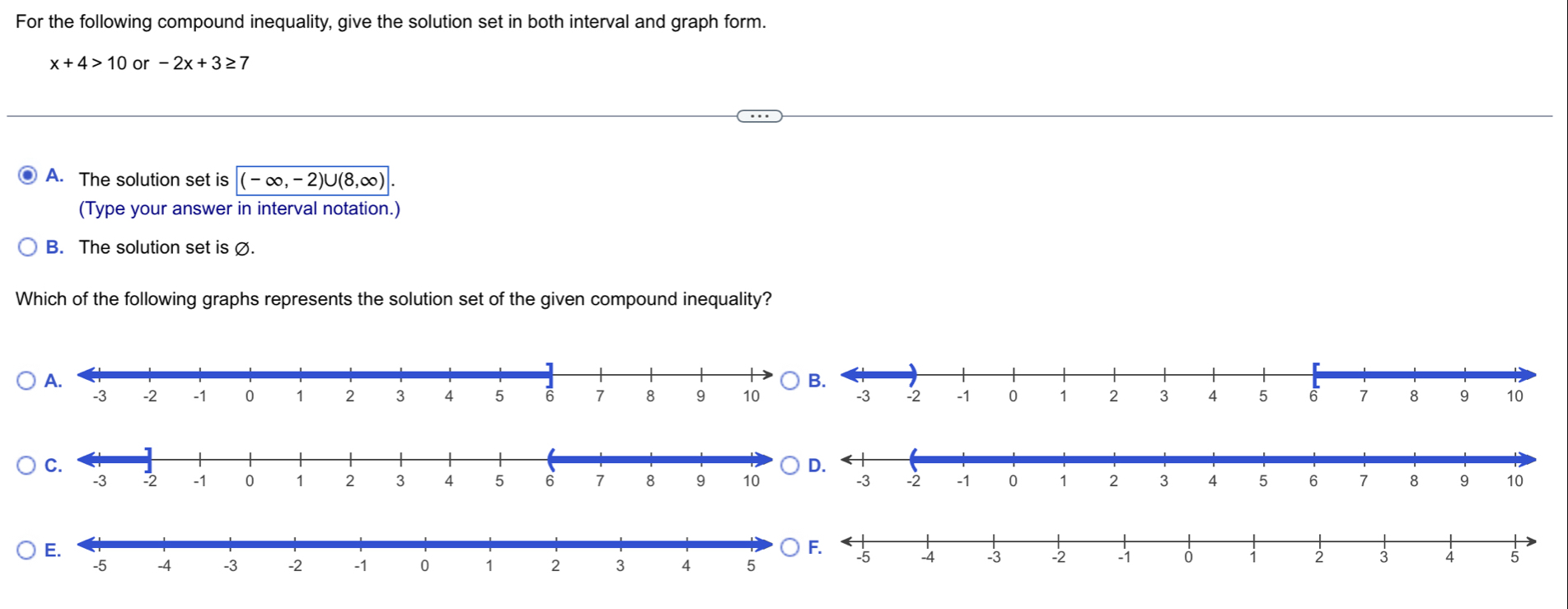Image resolution: width=1568 pixels, height=609 pixels.
Task: Click the bracket at -2 on graph C
Action: [148, 460]
